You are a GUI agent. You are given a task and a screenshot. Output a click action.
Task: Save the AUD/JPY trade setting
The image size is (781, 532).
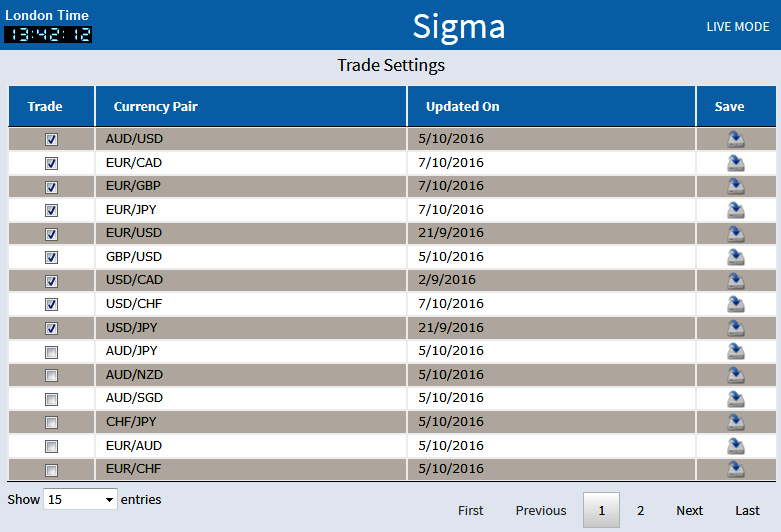coord(736,351)
